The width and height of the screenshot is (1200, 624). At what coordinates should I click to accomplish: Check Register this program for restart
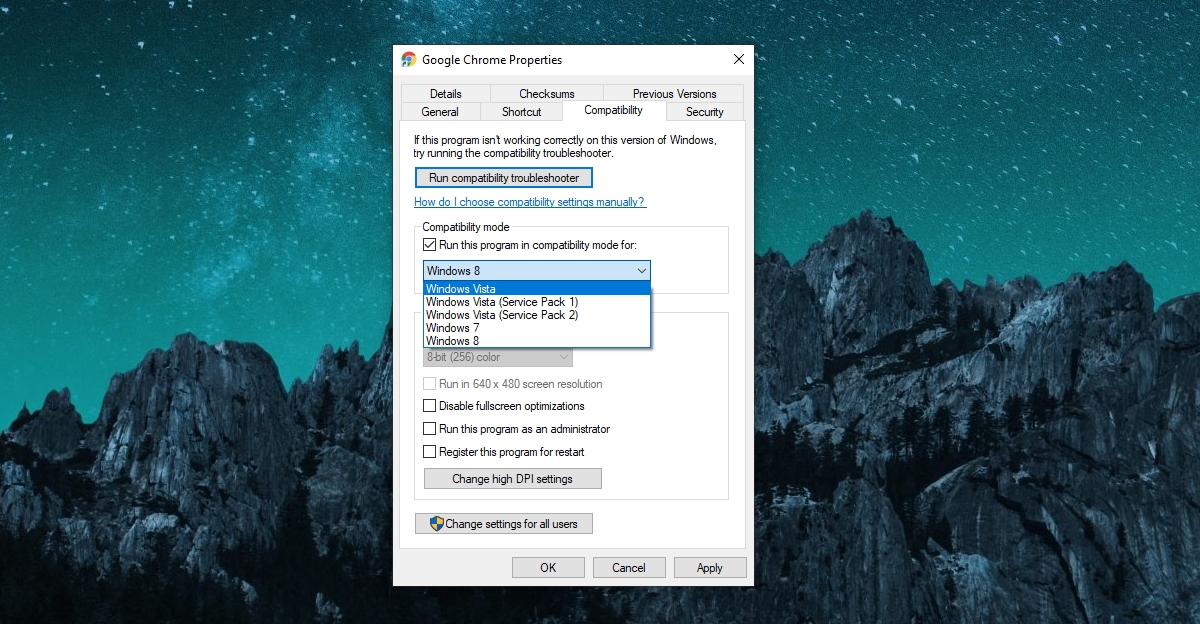point(430,452)
